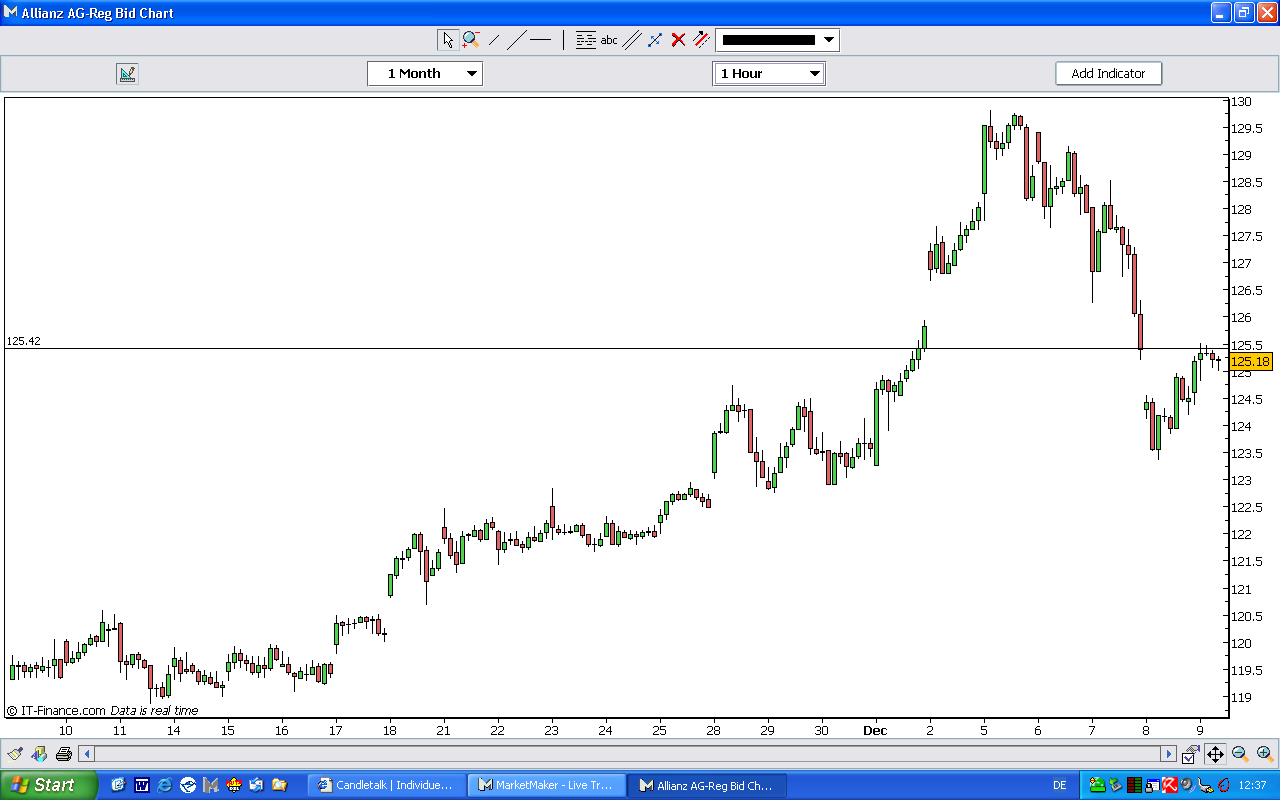Click the Dec date label on the axis
The image size is (1280, 800).
(876, 730)
